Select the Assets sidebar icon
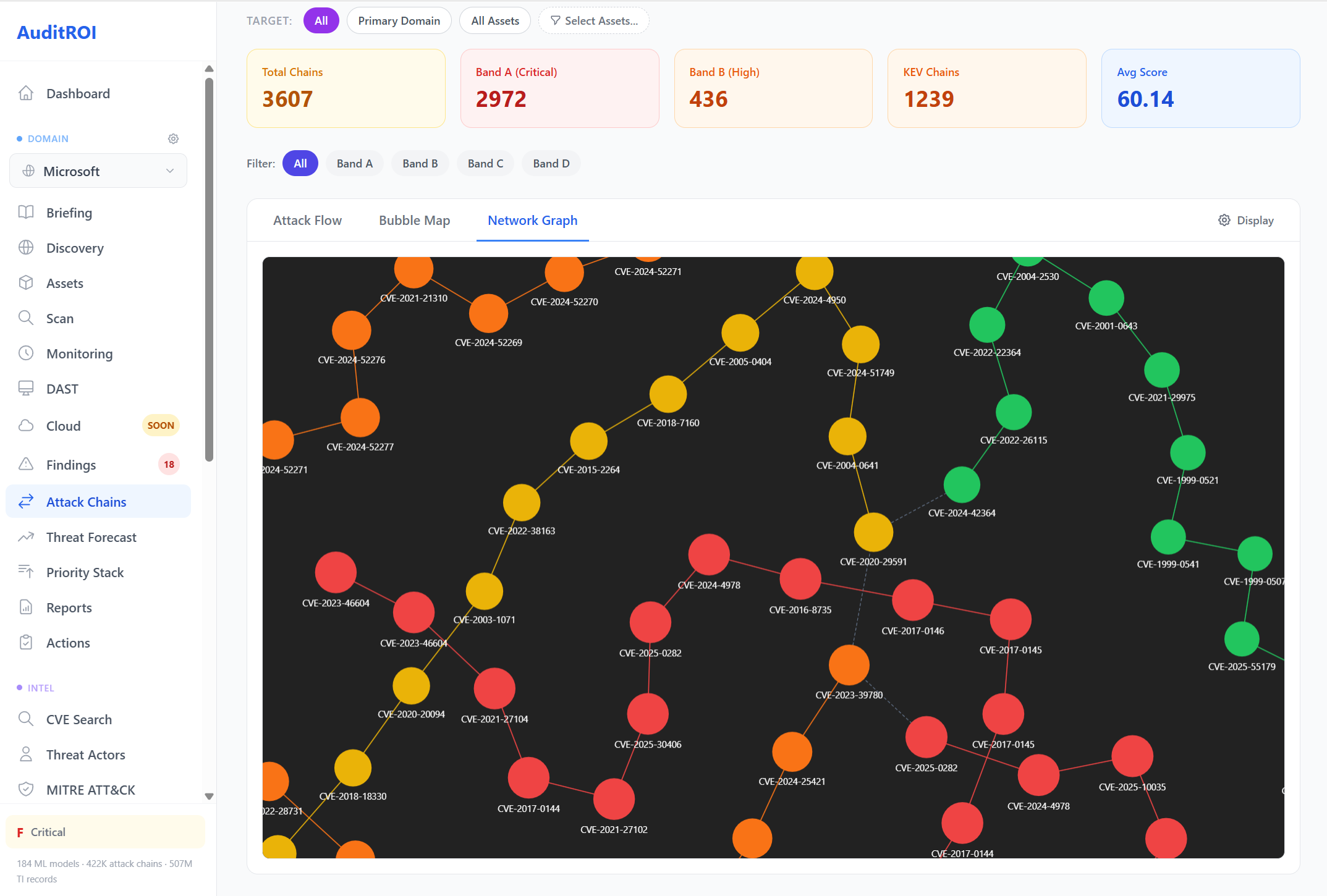The height and width of the screenshot is (896, 1327). tap(26, 282)
